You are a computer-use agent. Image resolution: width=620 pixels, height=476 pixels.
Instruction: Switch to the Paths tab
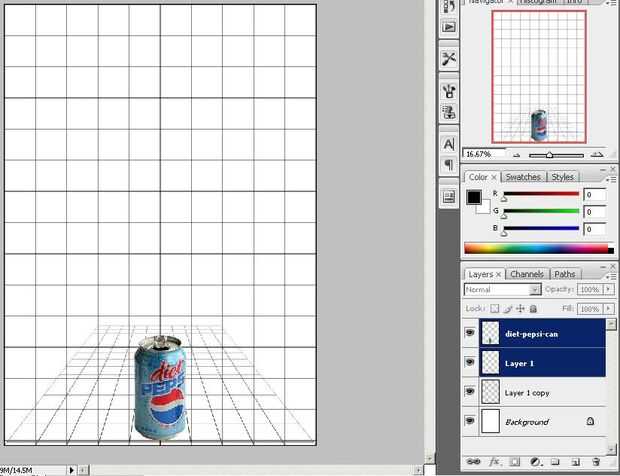click(x=565, y=274)
